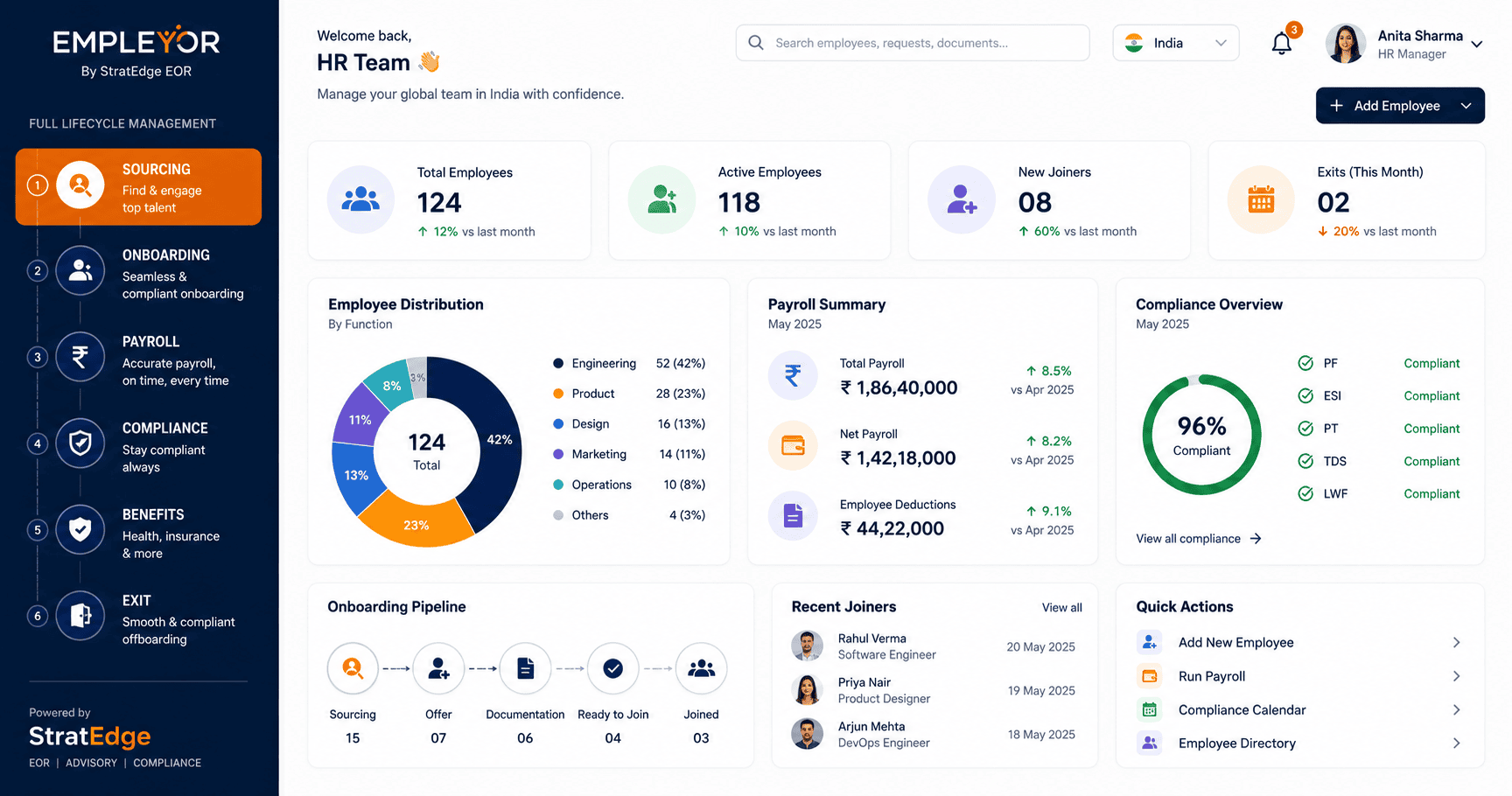The image size is (1512, 796).
Task: Go to the SOURCING lifecycle menu item
Action: point(138,186)
